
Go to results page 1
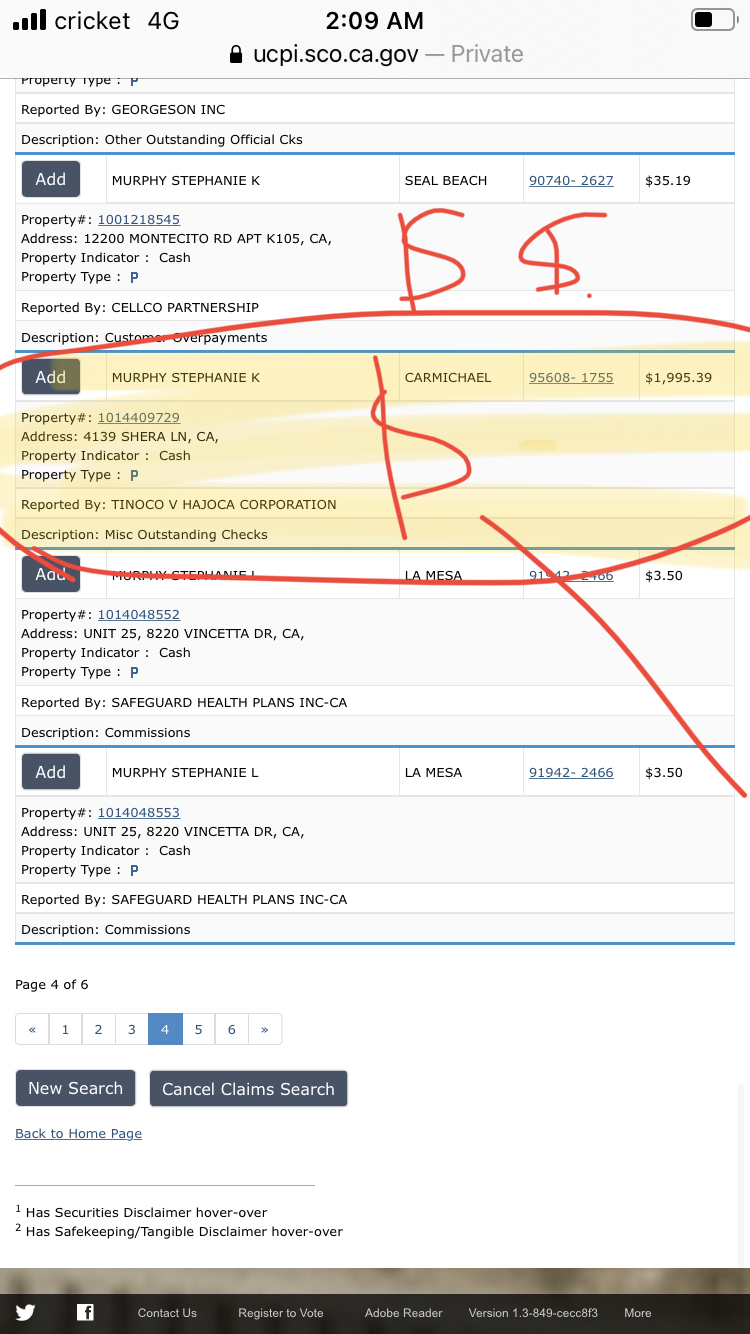click(65, 1029)
